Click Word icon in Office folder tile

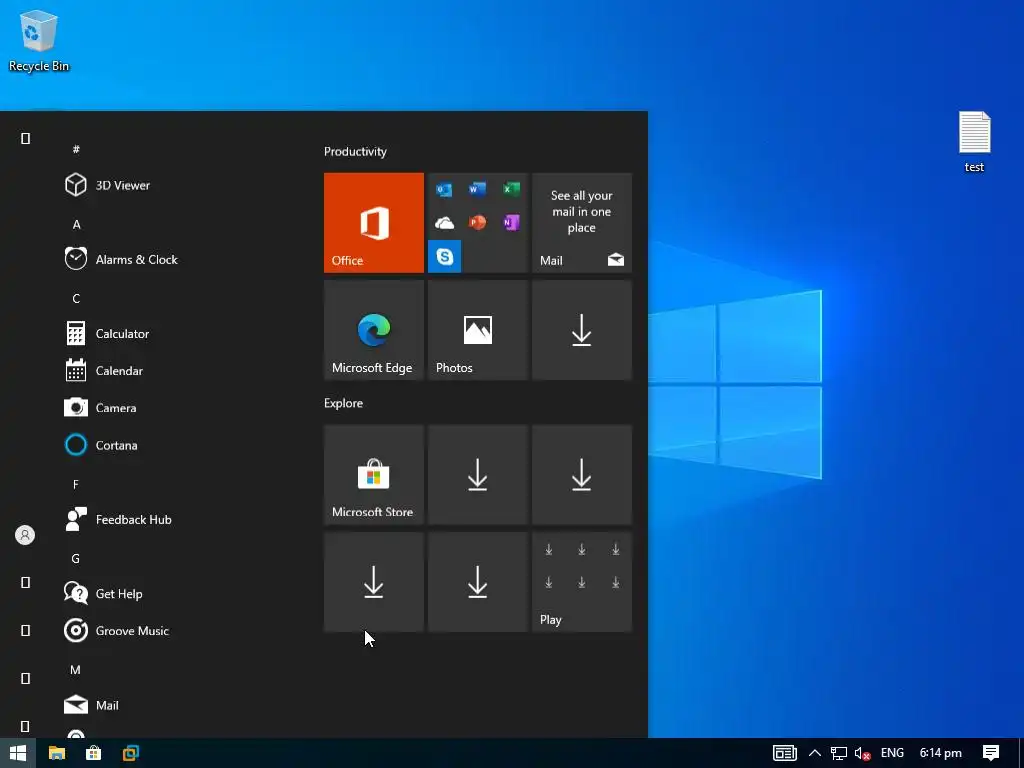click(x=477, y=189)
